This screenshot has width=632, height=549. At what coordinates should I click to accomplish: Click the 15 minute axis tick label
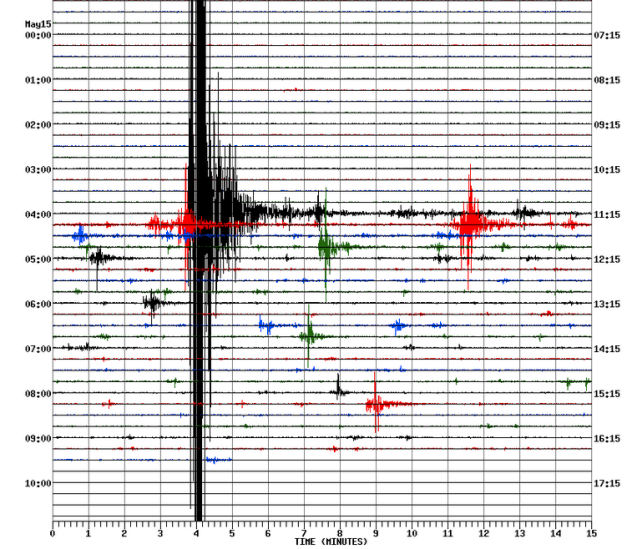pyautogui.click(x=591, y=534)
